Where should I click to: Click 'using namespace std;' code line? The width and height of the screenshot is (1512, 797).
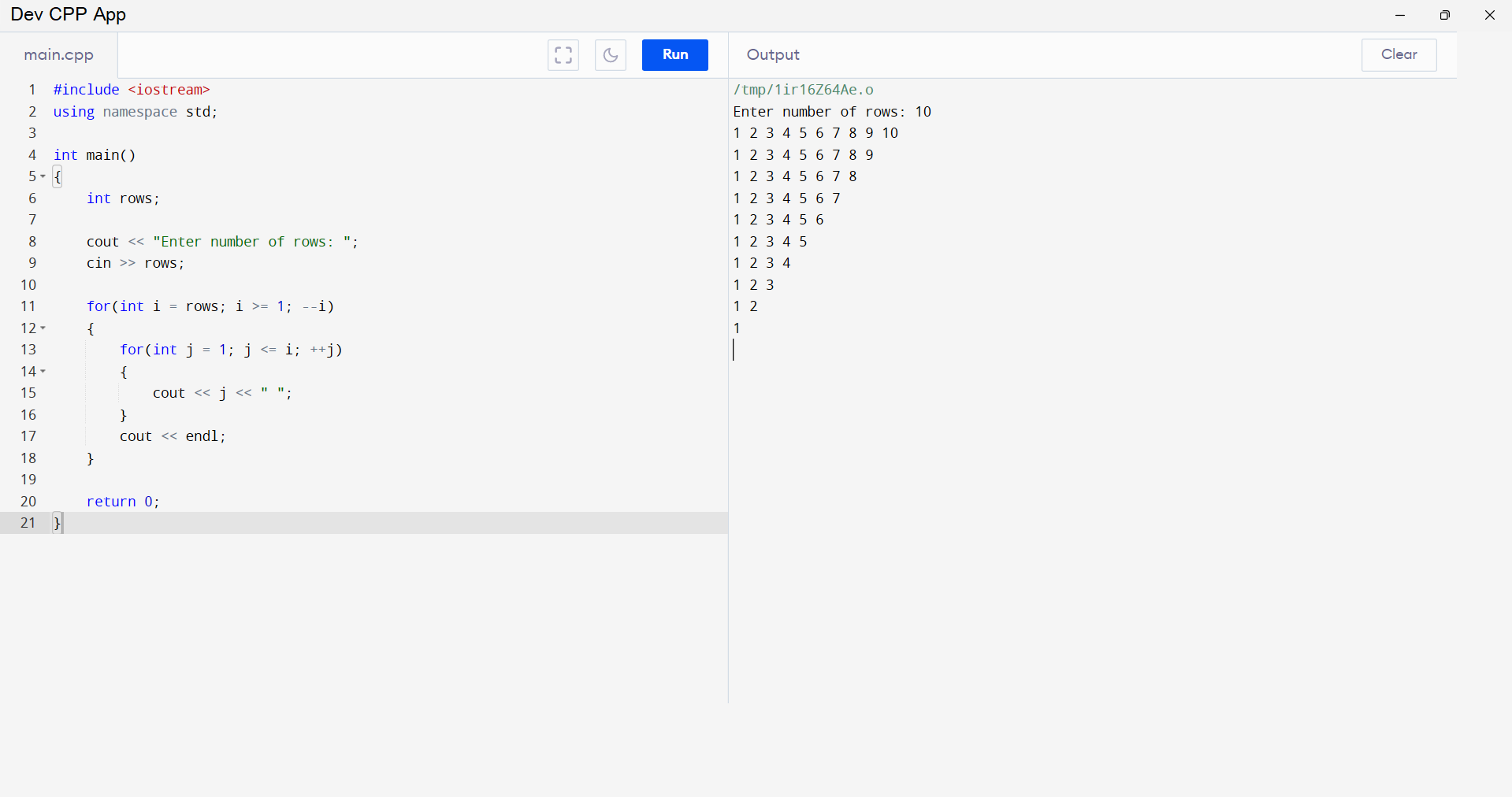pos(136,112)
